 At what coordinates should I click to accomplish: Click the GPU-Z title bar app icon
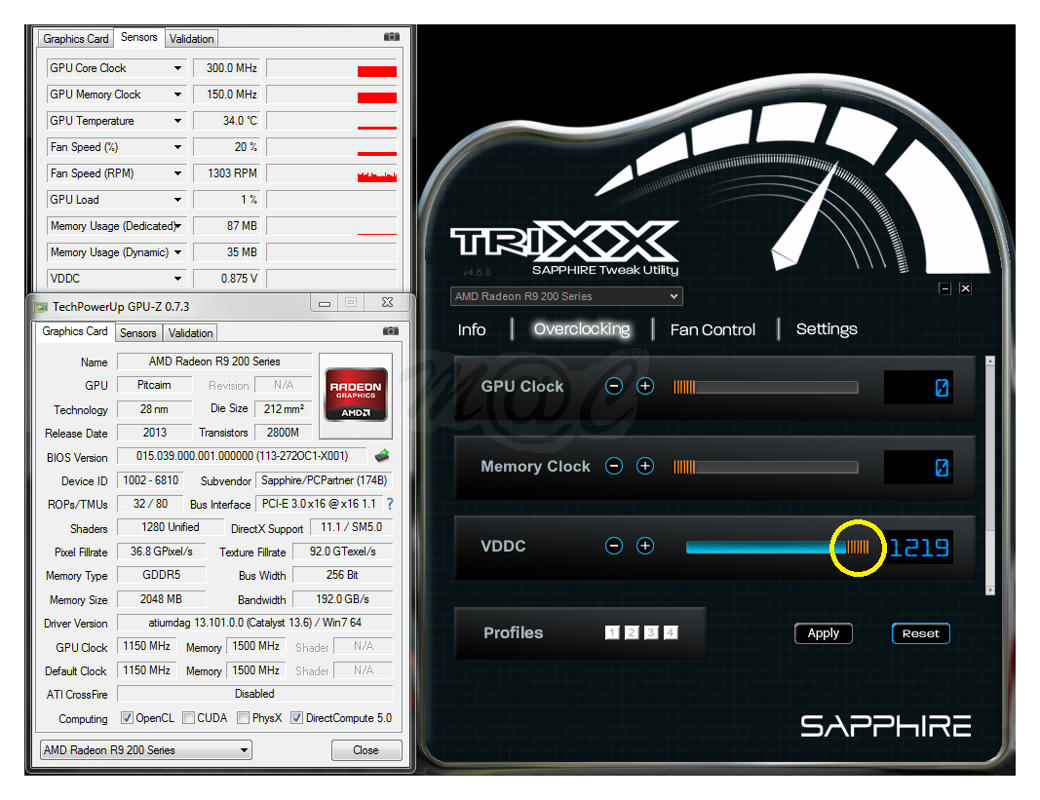point(42,306)
